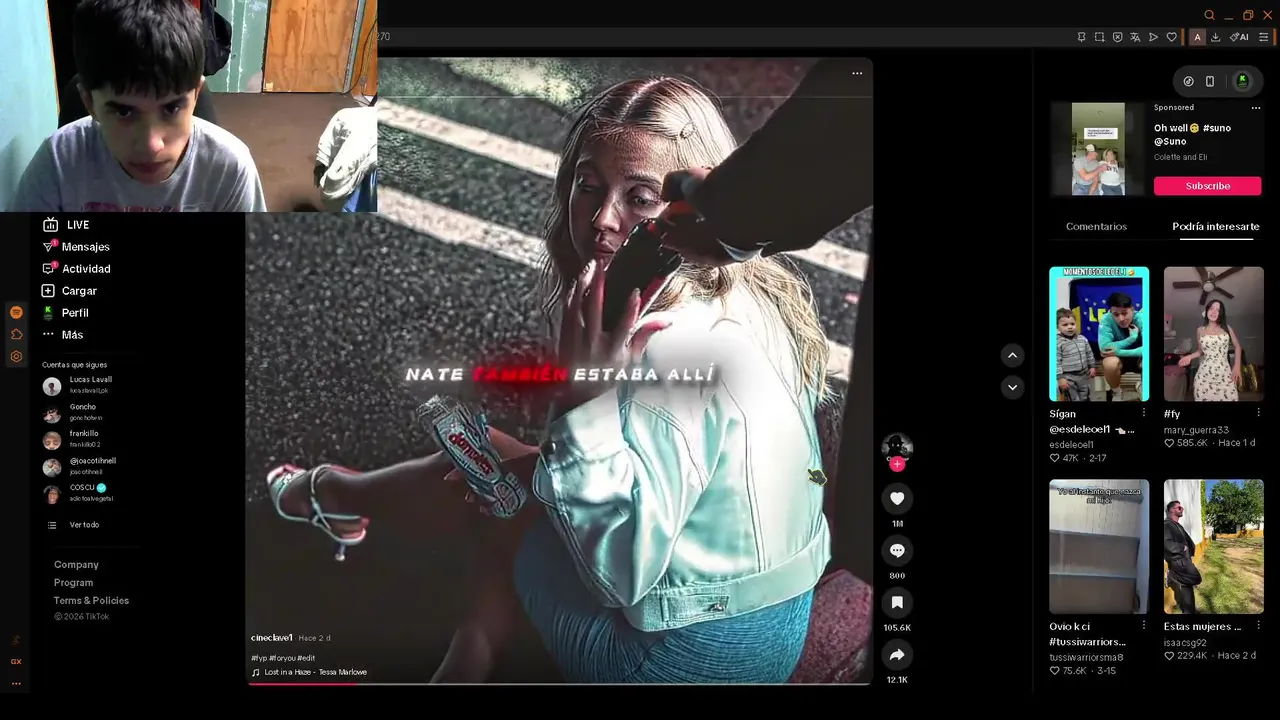1280x720 pixels.
Task: Open the COSCU verified account
Action: (x=80, y=493)
